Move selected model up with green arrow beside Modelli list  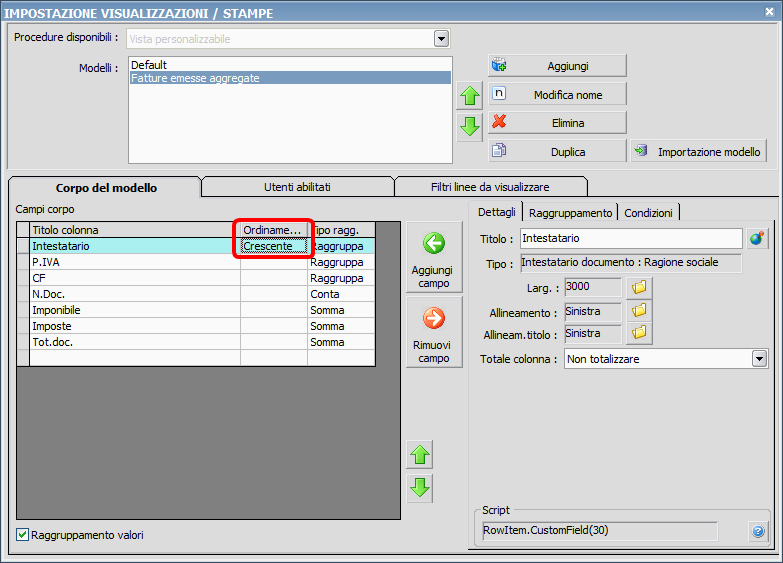[x=469, y=95]
